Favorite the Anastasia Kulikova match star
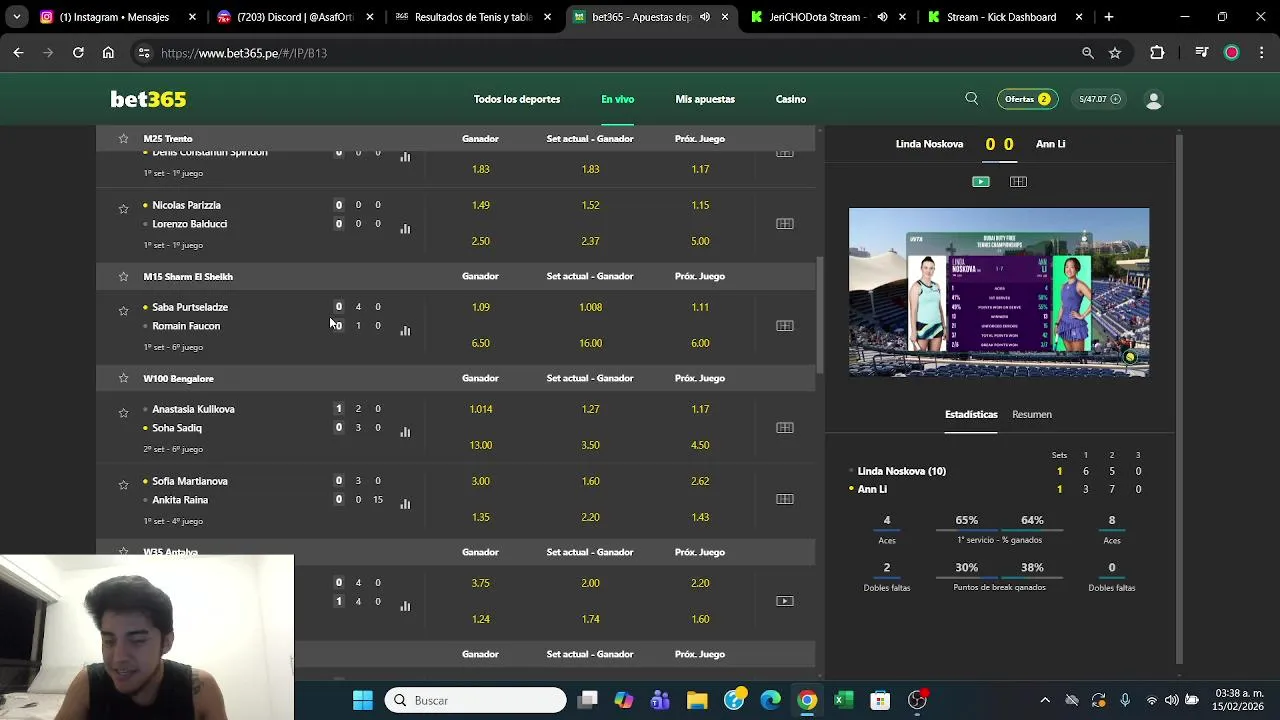This screenshot has height=720, width=1280. (123, 413)
